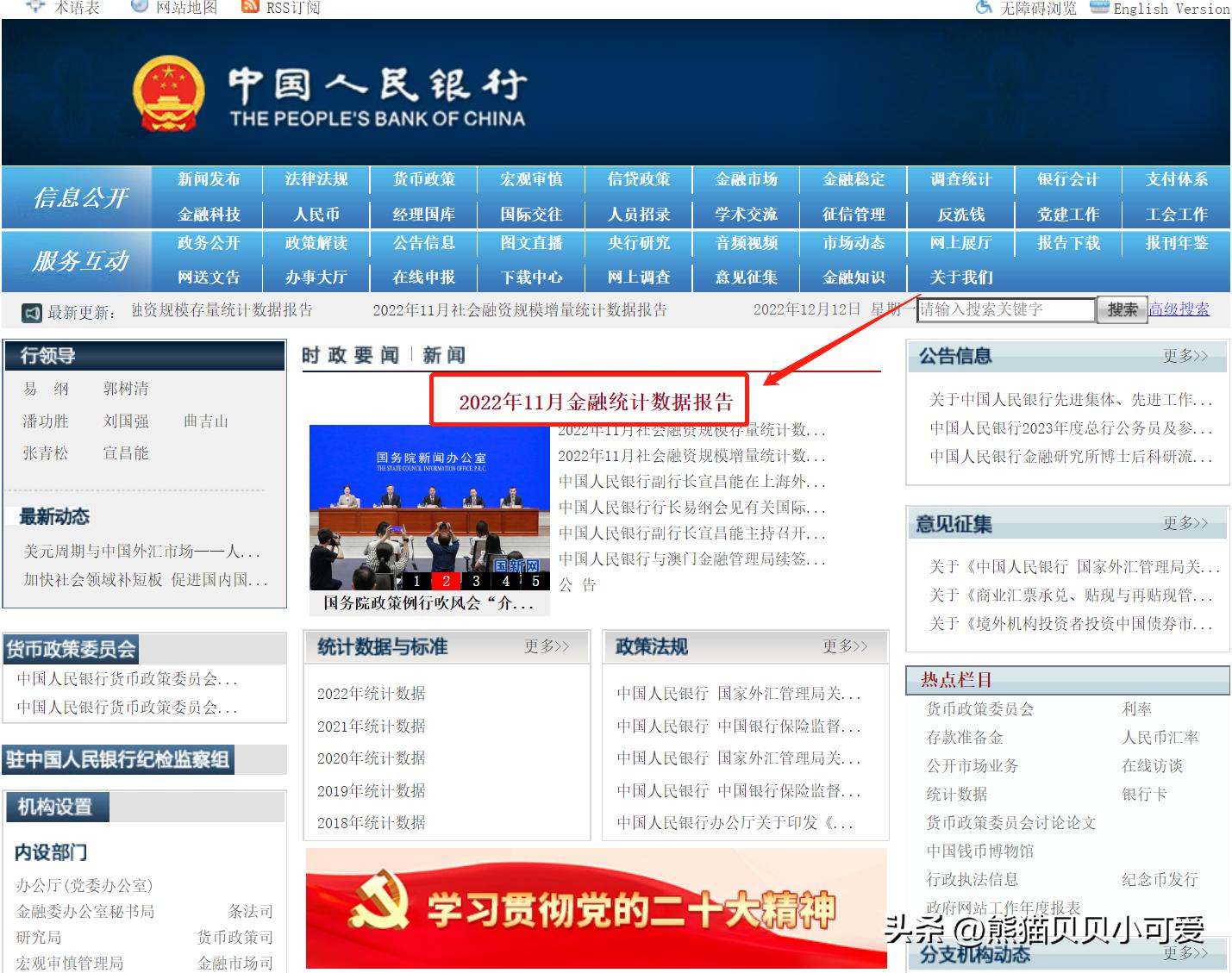Open the 新闻发布 navigation menu item

209,180
